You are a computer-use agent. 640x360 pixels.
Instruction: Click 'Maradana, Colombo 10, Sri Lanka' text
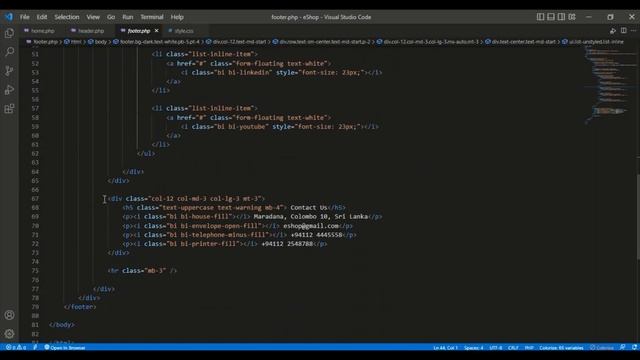[311, 217]
